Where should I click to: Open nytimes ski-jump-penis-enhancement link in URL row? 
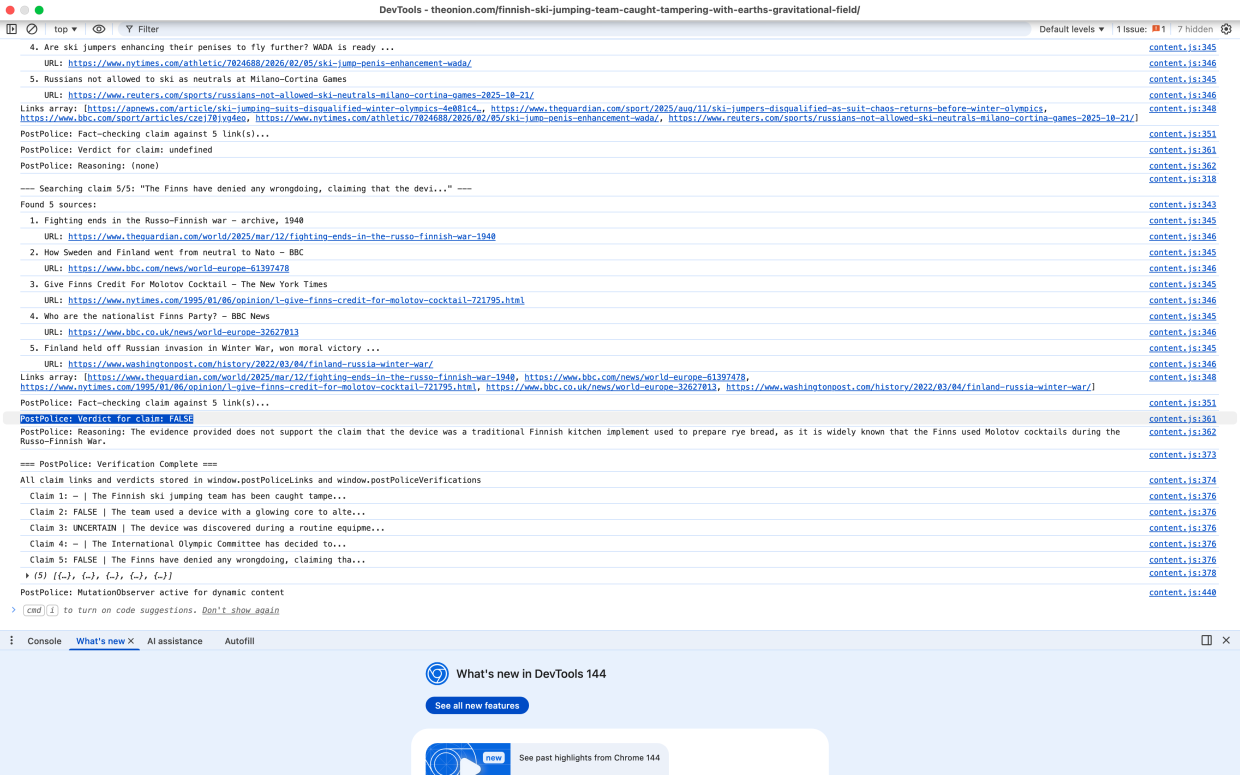(x=270, y=63)
